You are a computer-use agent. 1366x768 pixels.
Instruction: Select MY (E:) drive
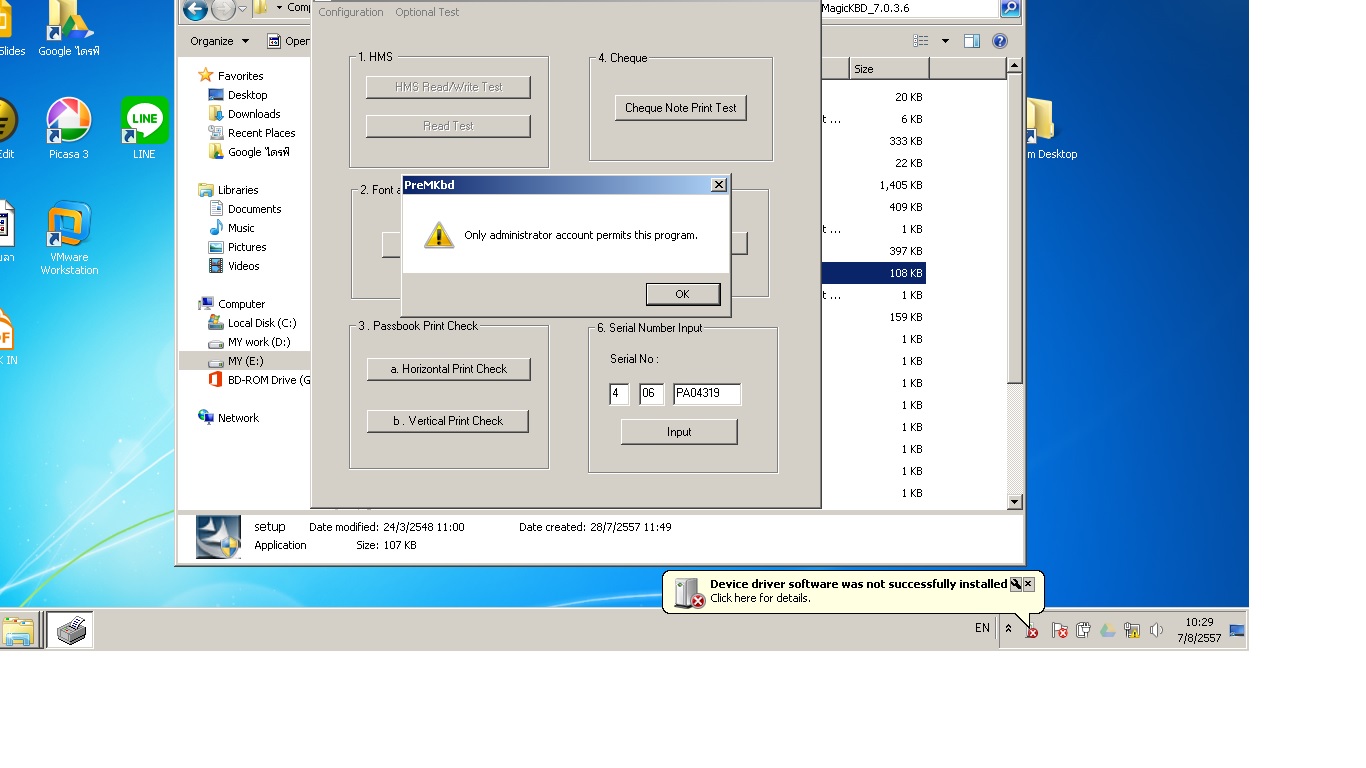(x=245, y=361)
